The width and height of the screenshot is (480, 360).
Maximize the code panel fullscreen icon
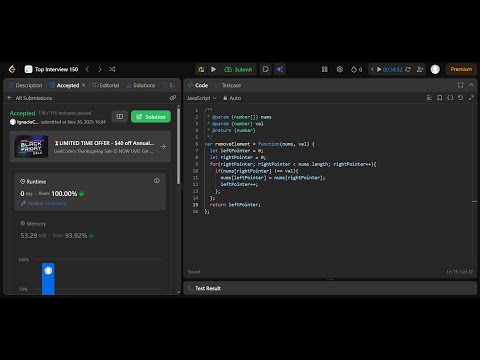click(x=460, y=85)
